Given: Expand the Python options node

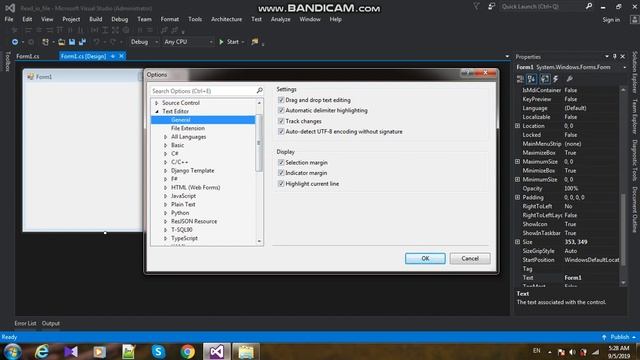Looking at the screenshot, I should [165, 213].
